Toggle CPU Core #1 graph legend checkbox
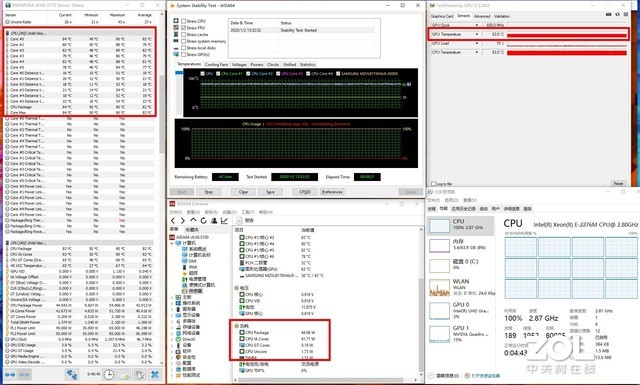The image size is (640, 385). [x=218, y=73]
